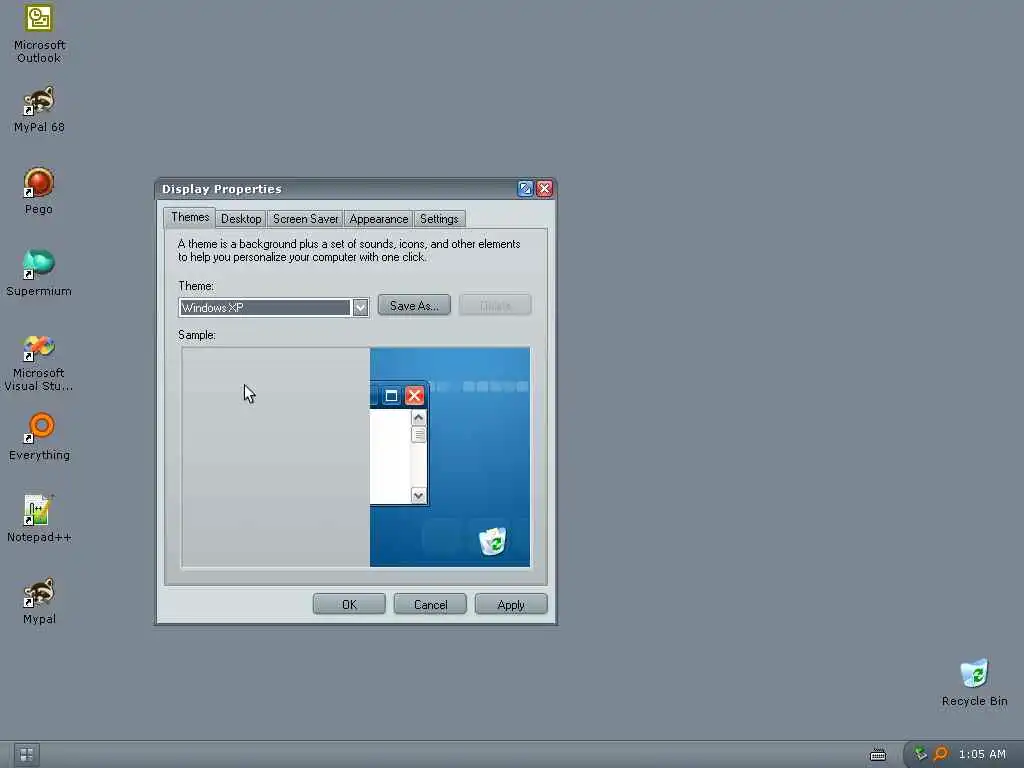Click the sample window's maximize button

coord(391,396)
